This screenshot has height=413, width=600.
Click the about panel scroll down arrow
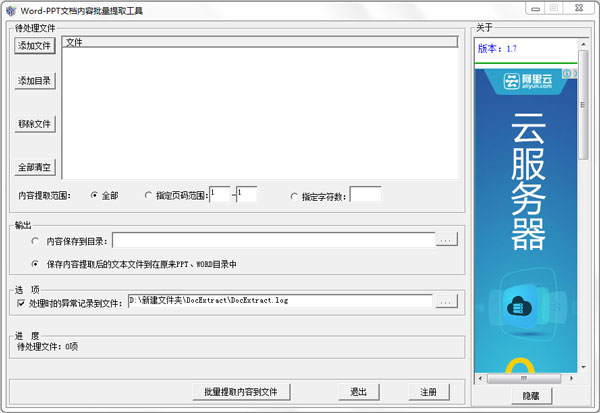pos(583,367)
